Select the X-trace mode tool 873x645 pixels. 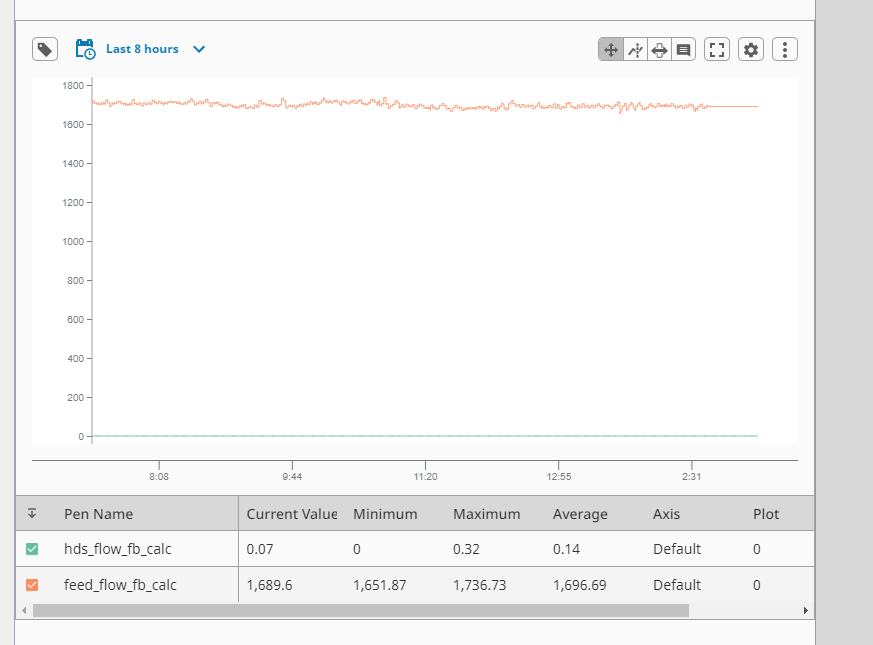[x=635, y=50]
